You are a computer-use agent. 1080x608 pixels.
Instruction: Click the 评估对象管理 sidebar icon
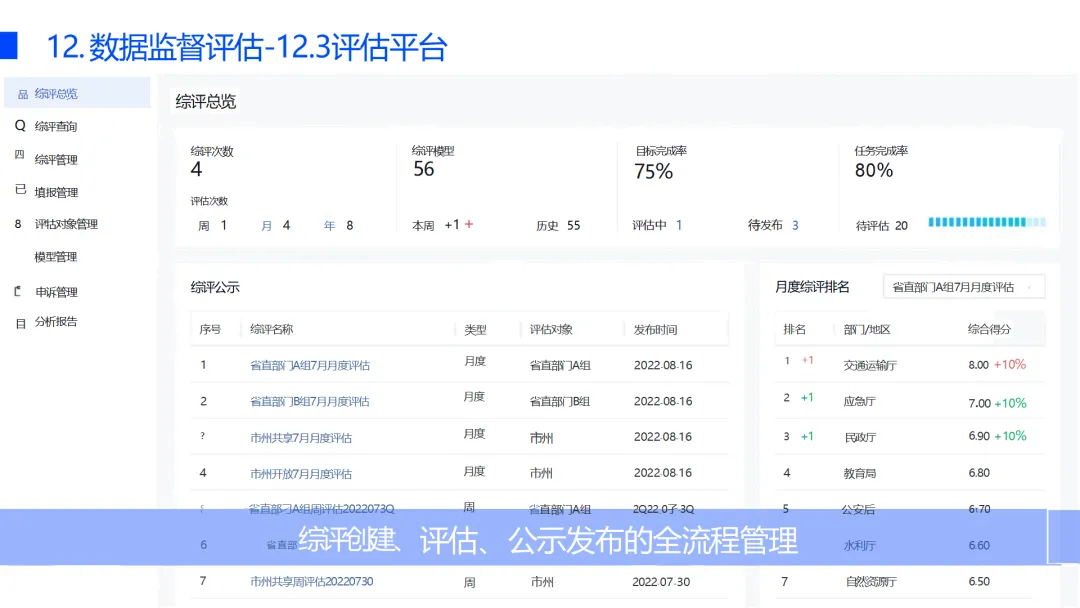pyautogui.click(x=18, y=224)
